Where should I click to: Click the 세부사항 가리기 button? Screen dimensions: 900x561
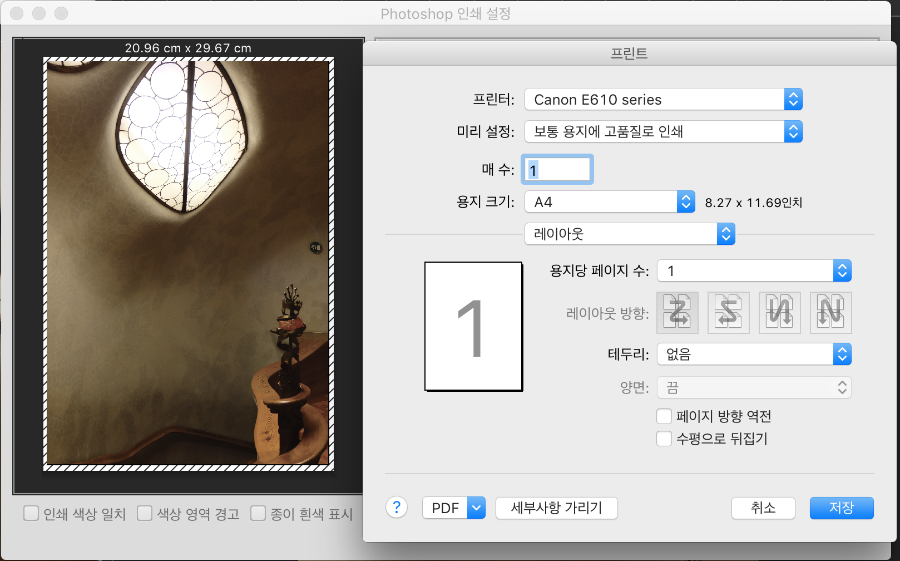click(x=556, y=508)
